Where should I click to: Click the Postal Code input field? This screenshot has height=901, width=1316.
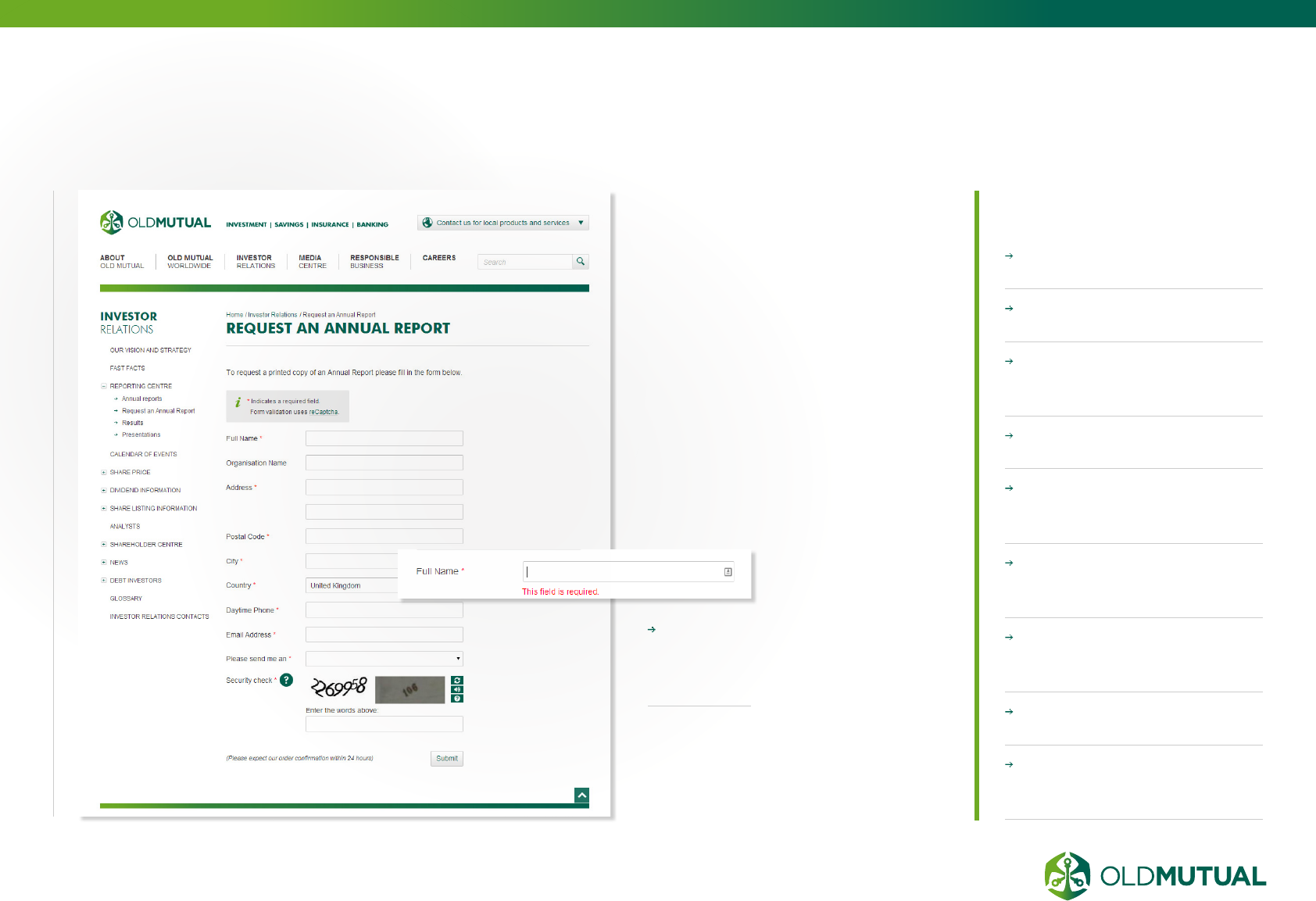384,536
